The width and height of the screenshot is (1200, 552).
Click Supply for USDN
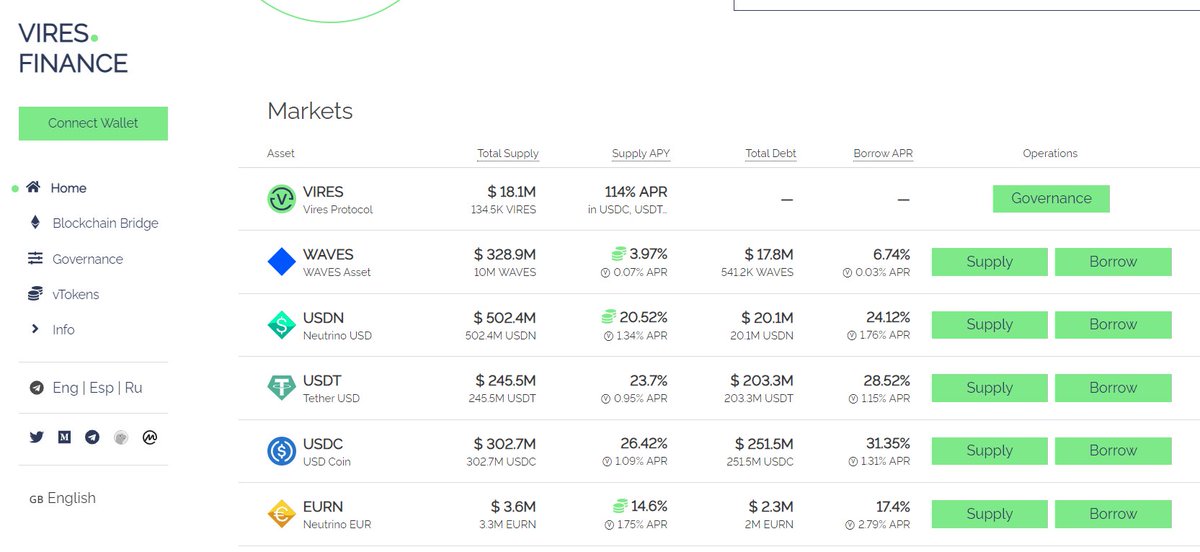tap(990, 325)
